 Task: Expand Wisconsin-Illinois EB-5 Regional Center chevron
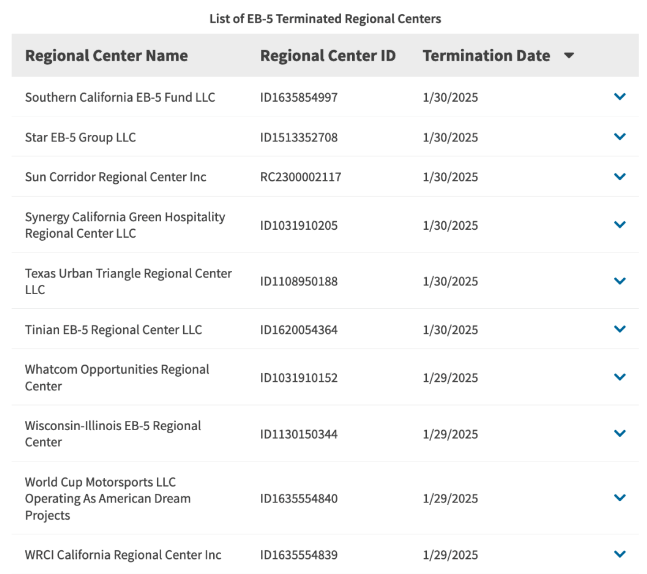(x=620, y=433)
